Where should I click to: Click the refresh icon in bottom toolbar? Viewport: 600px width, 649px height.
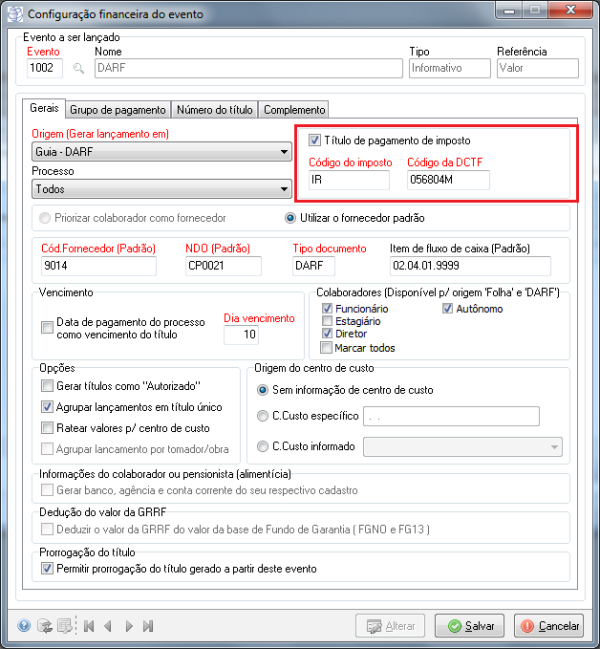pyautogui.click(x=44, y=626)
